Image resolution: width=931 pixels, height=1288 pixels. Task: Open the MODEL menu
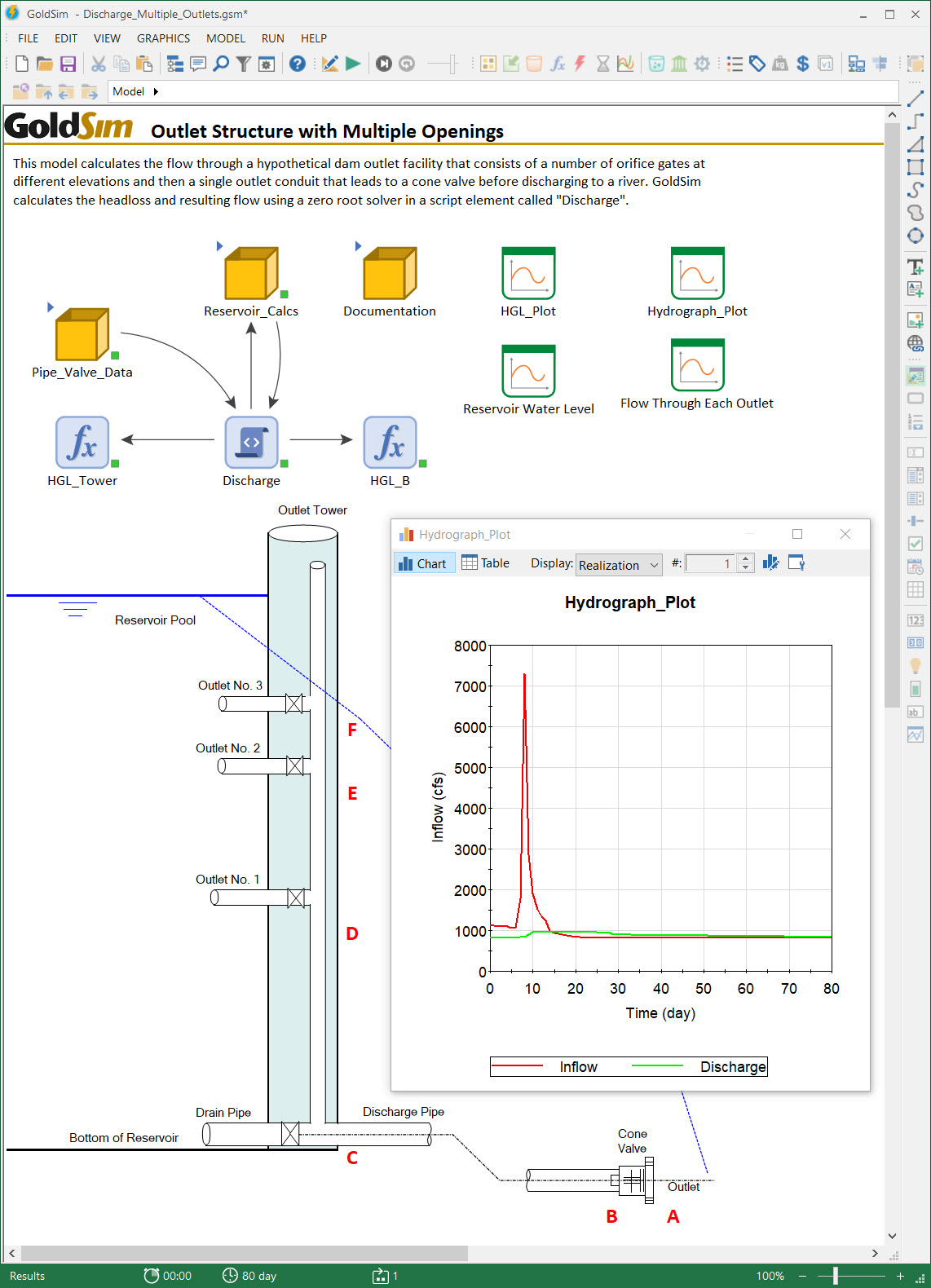pos(226,38)
